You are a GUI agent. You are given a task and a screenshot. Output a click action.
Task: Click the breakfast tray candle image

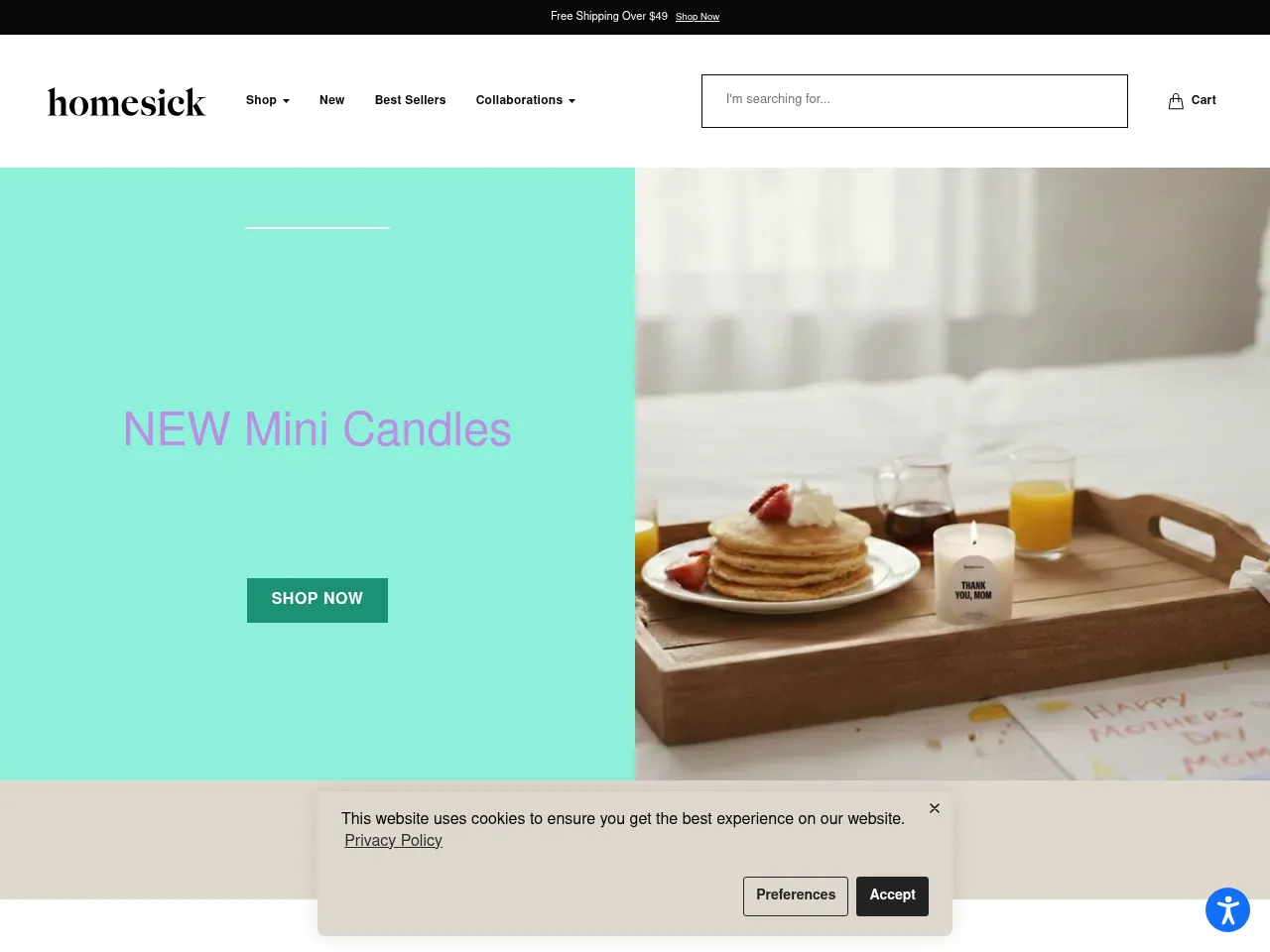pos(952,474)
